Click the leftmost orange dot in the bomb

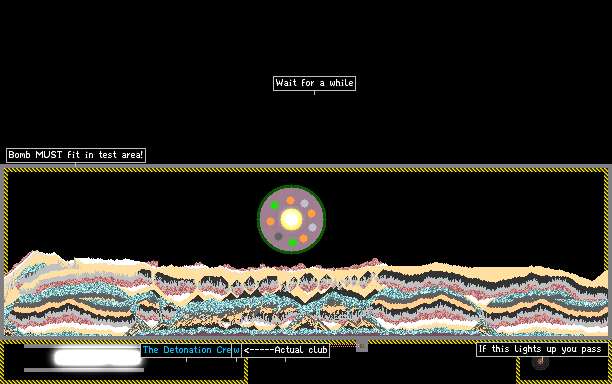270,221
